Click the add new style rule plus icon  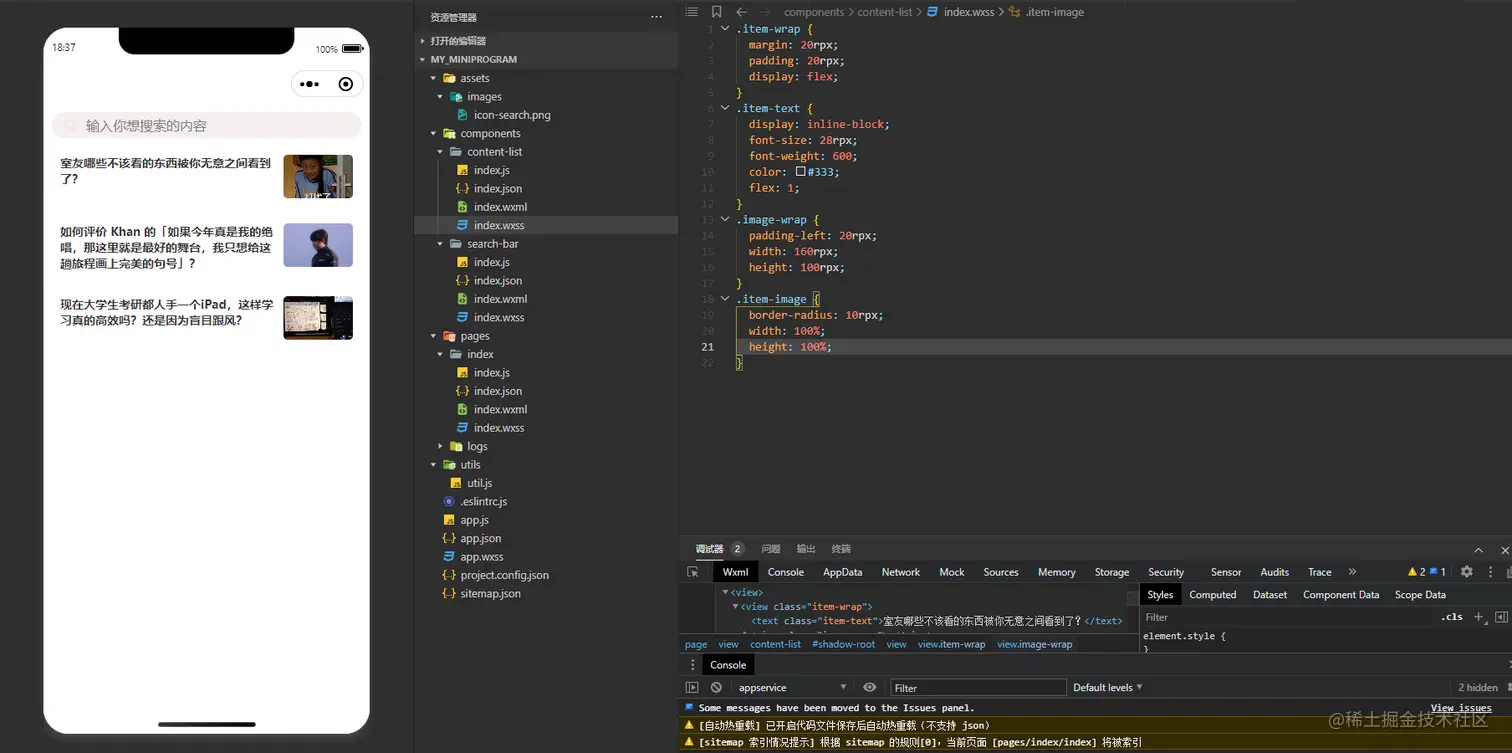tap(1479, 617)
